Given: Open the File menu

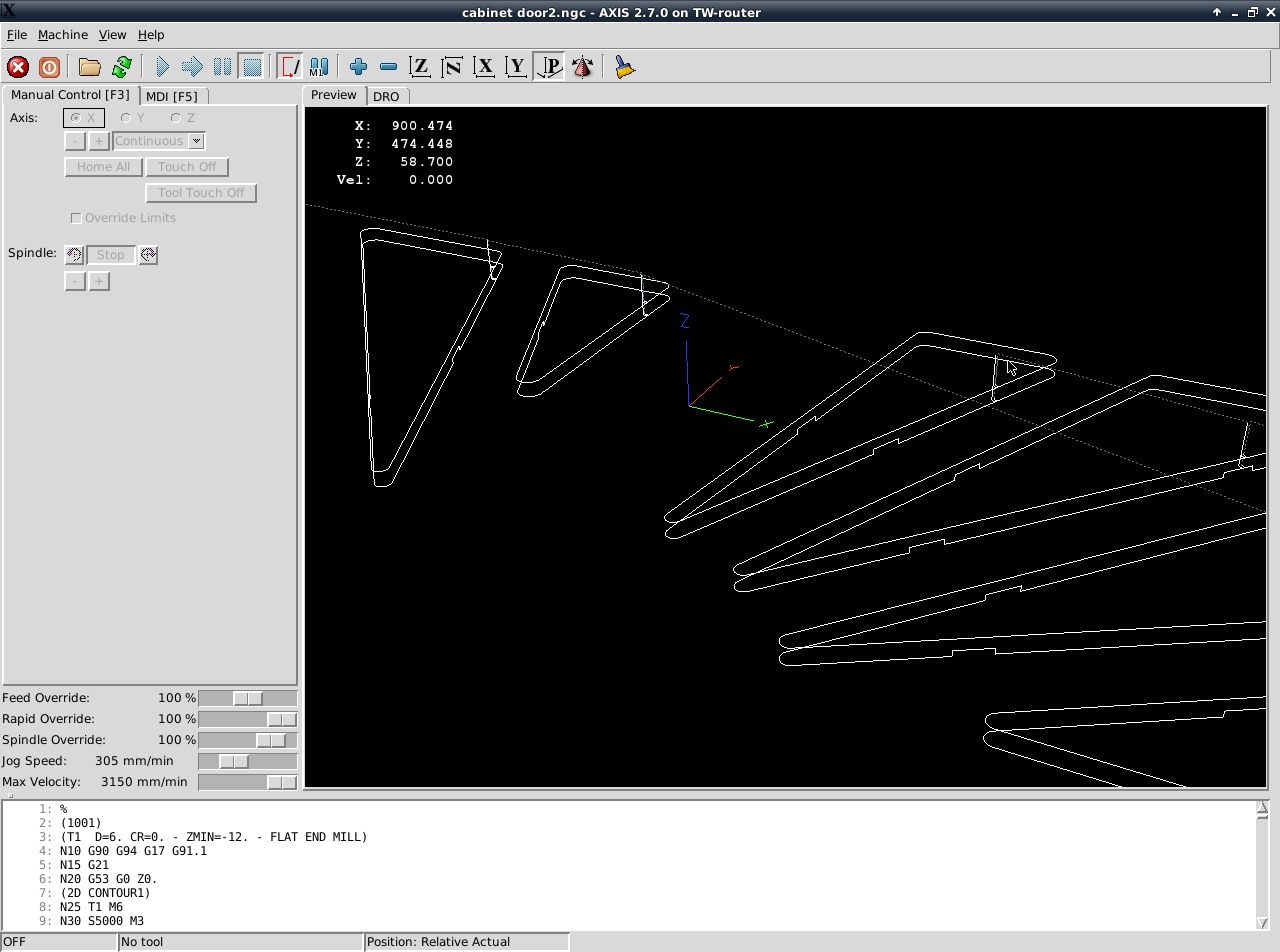Looking at the screenshot, I should 17,34.
